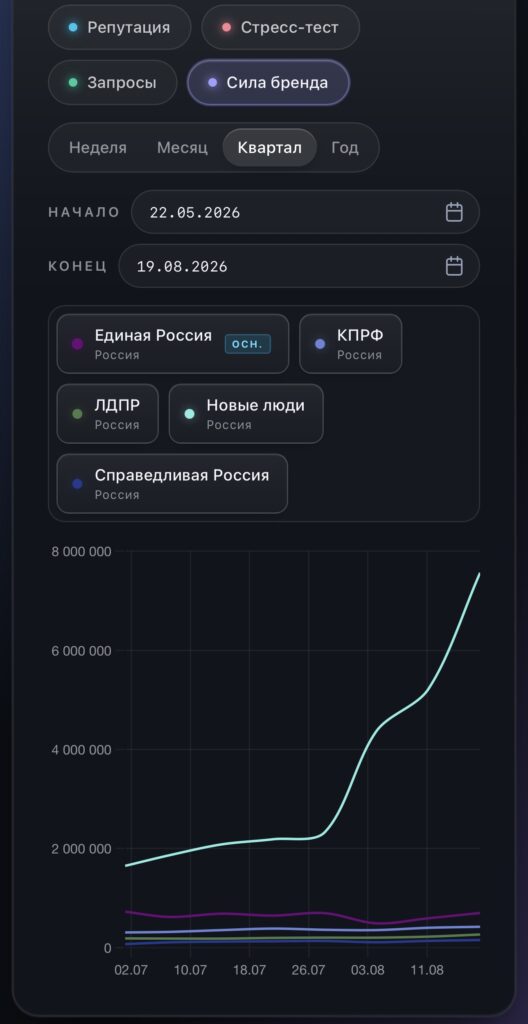This screenshot has height=1024, width=528.
Task: Switch period to Неделя
Action: 98,148
